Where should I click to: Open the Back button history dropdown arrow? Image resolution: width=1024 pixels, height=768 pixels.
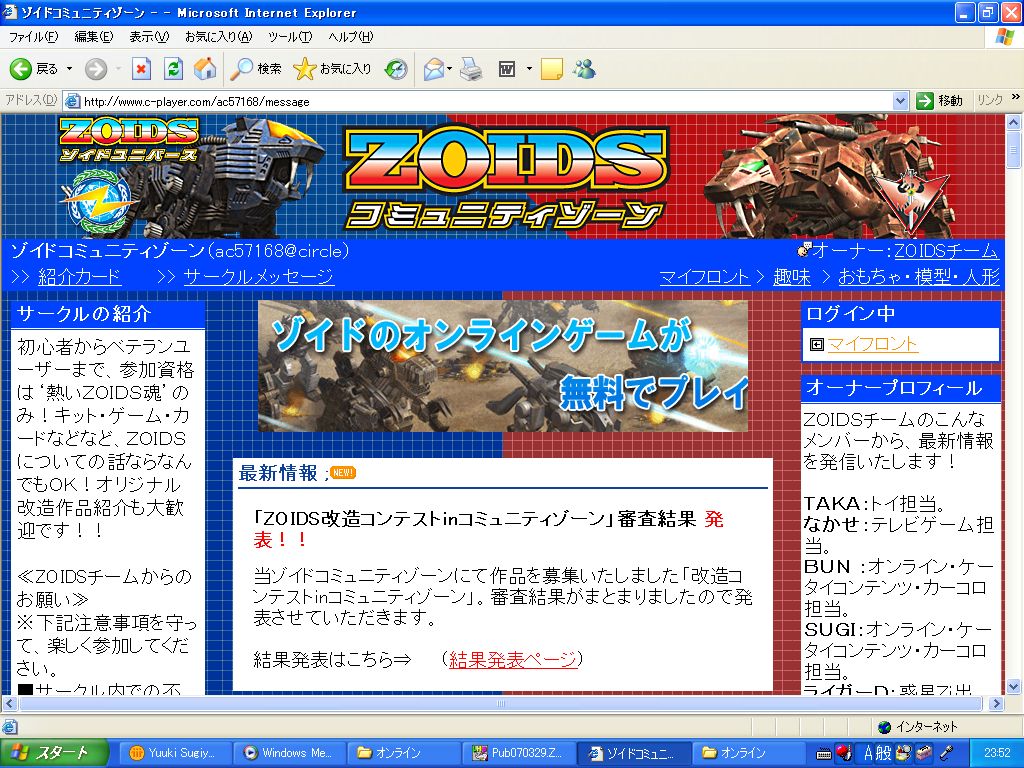tap(69, 69)
